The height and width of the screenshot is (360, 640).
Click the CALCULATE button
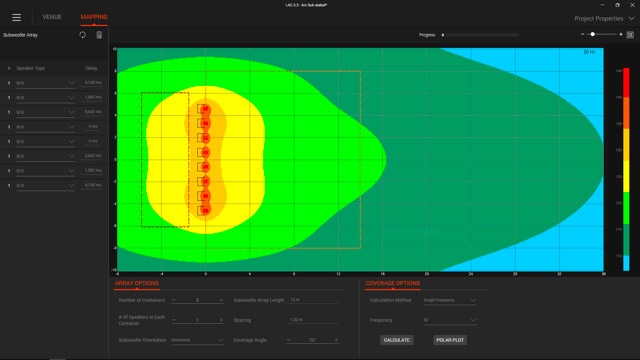click(396, 340)
